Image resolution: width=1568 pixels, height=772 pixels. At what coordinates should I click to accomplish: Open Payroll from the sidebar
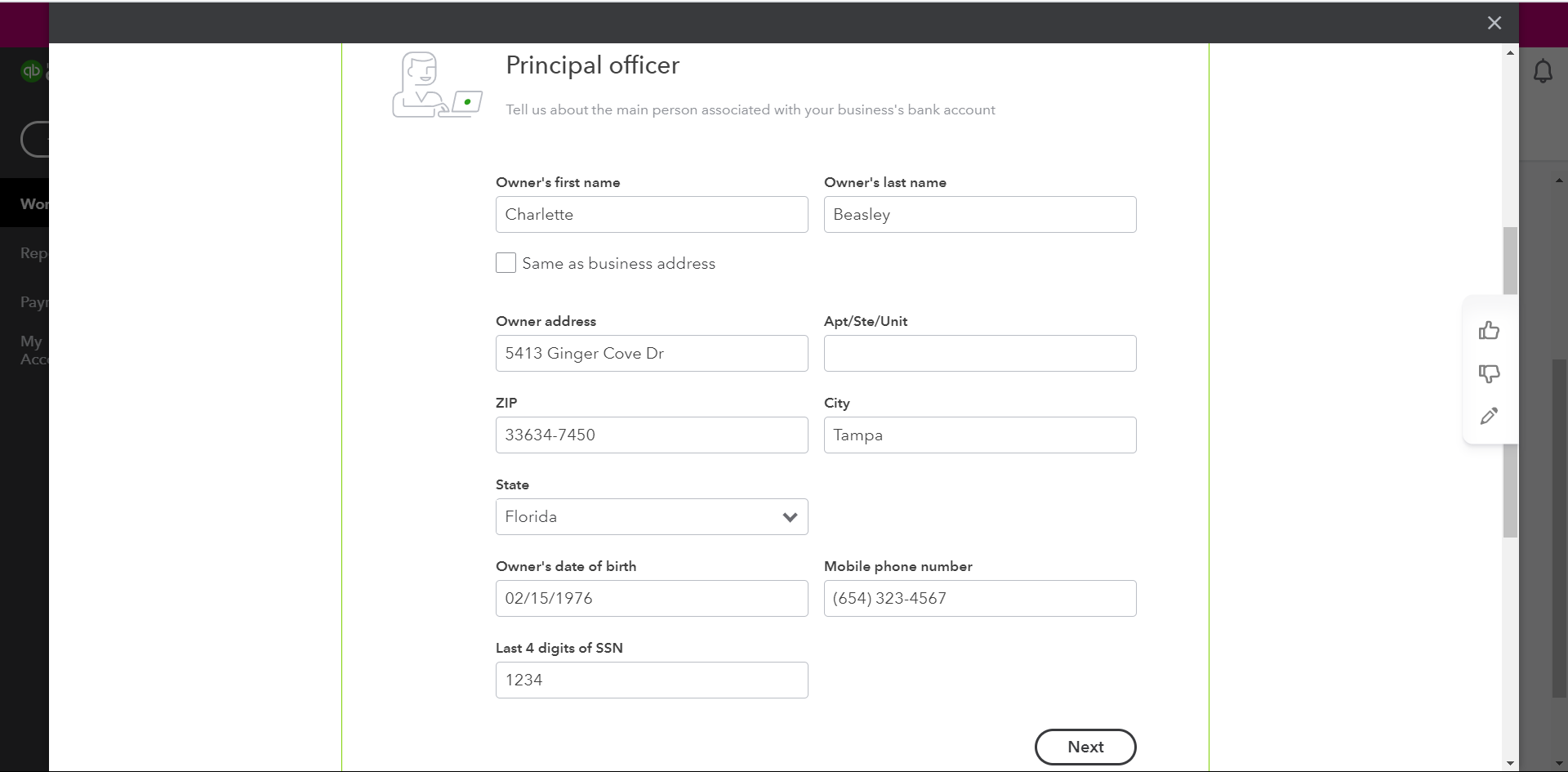pyautogui.click(x=33, y=302)
